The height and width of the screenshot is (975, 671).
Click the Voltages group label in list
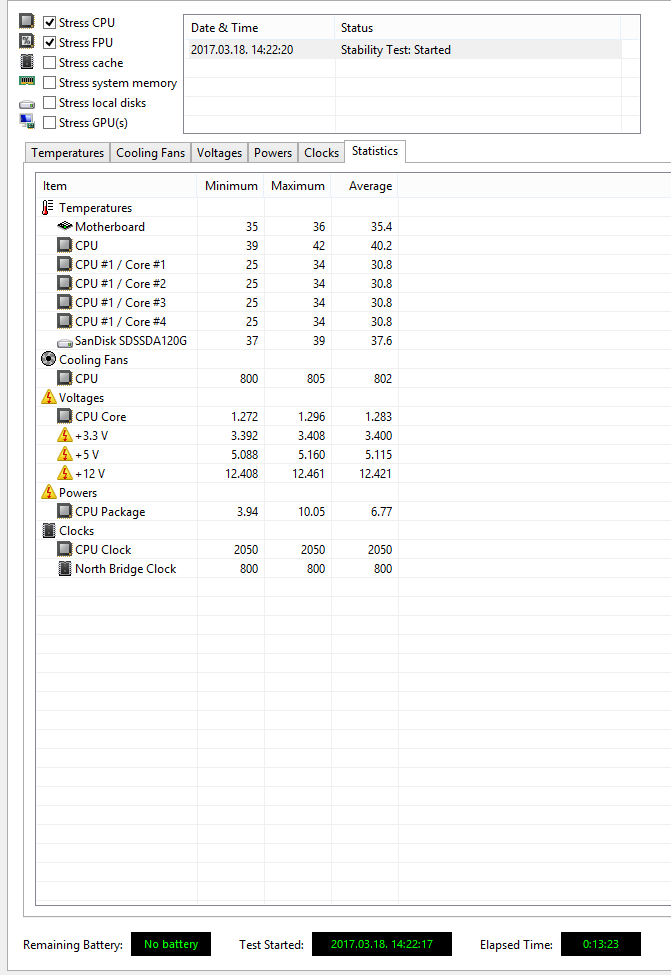[x=81, y=398]
